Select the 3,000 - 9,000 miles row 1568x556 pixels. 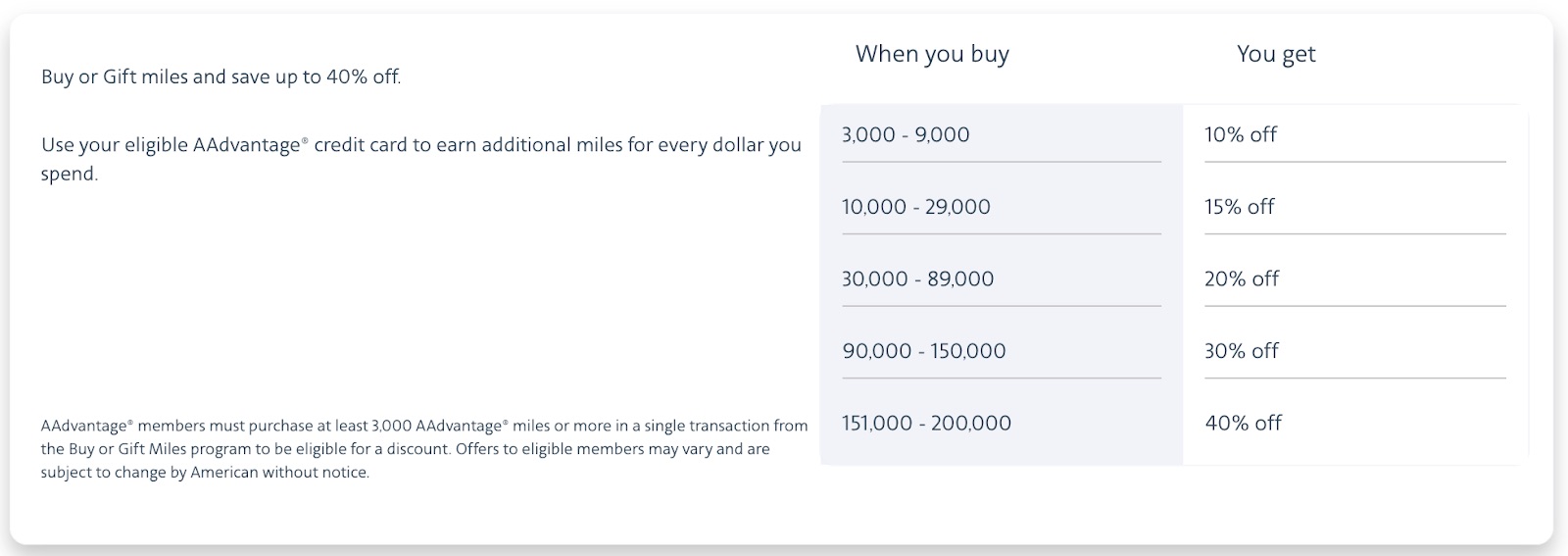point(906,135)
